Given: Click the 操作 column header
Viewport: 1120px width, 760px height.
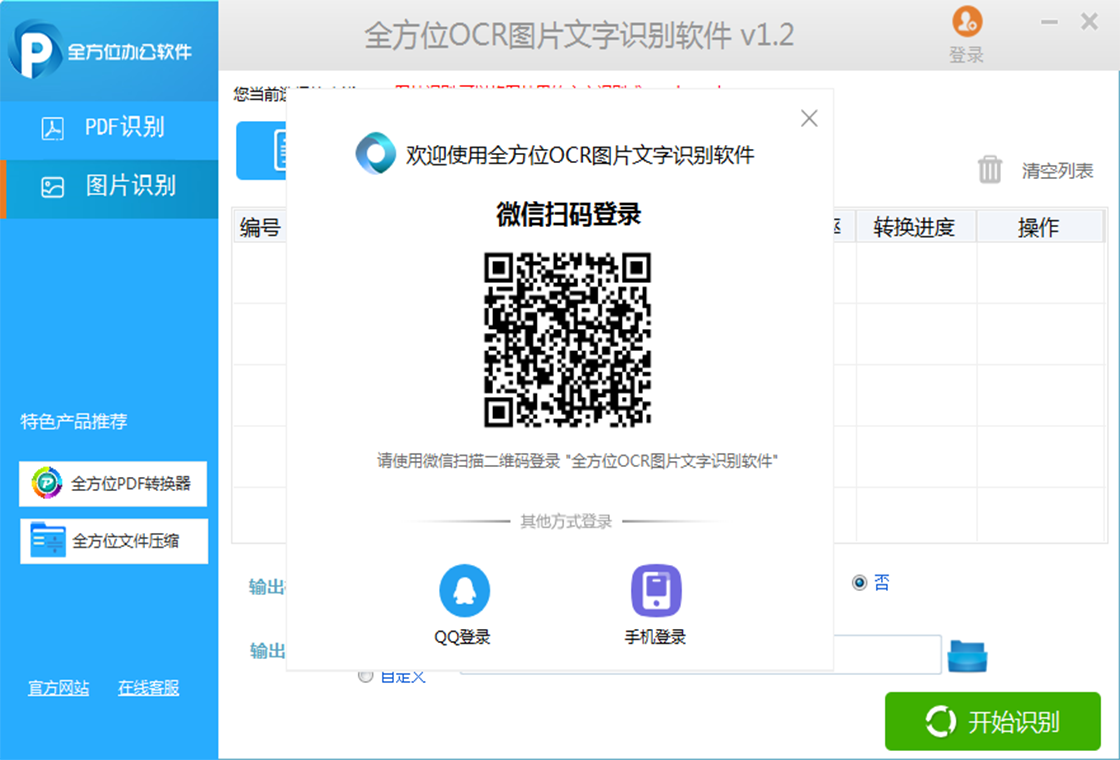Looking at the screenshot, I should tap(1039, 228).
